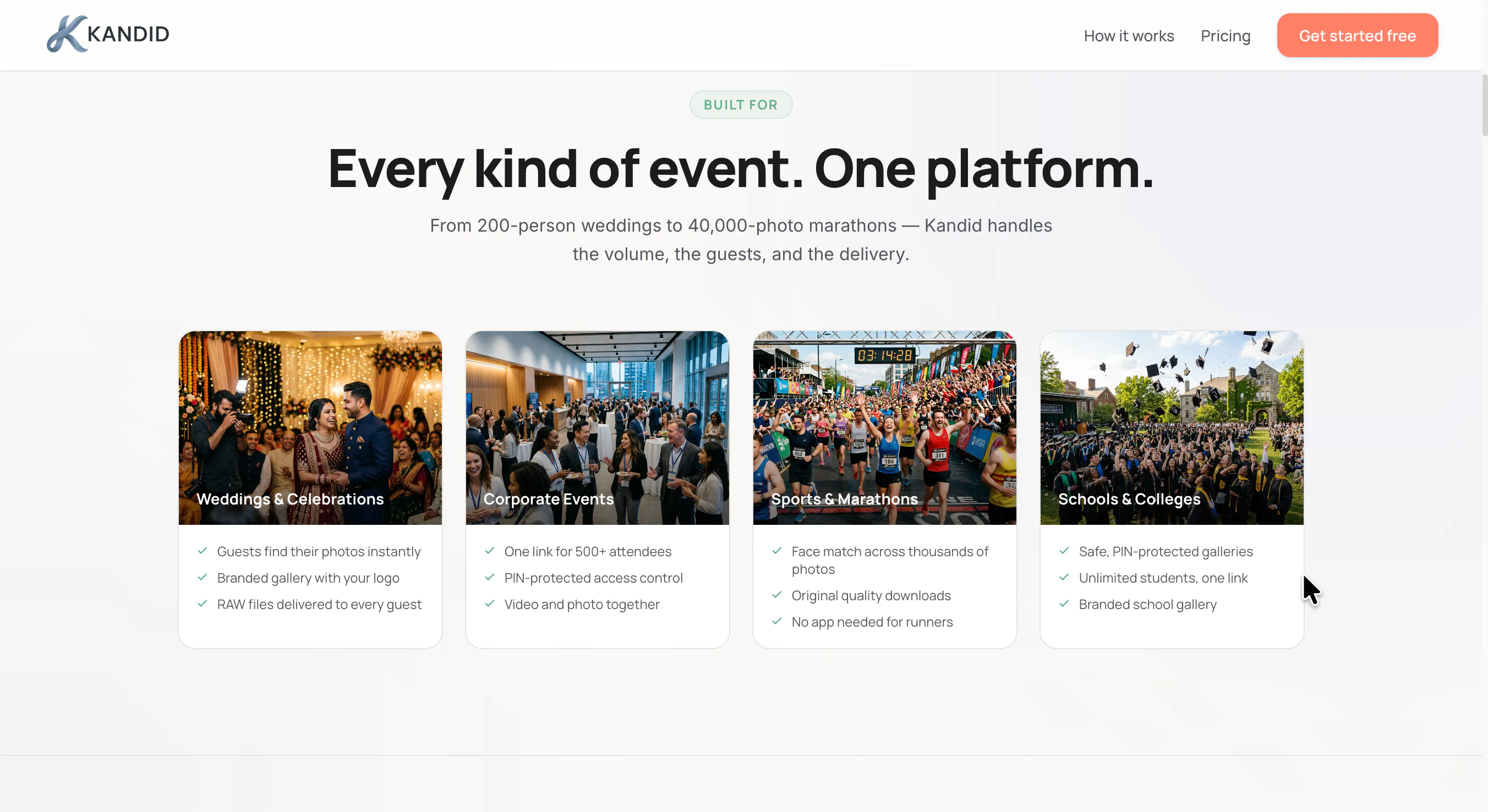Open the Sports & Marathons photo
This screenshot has width=1488, height=812.
coord(884,427)
